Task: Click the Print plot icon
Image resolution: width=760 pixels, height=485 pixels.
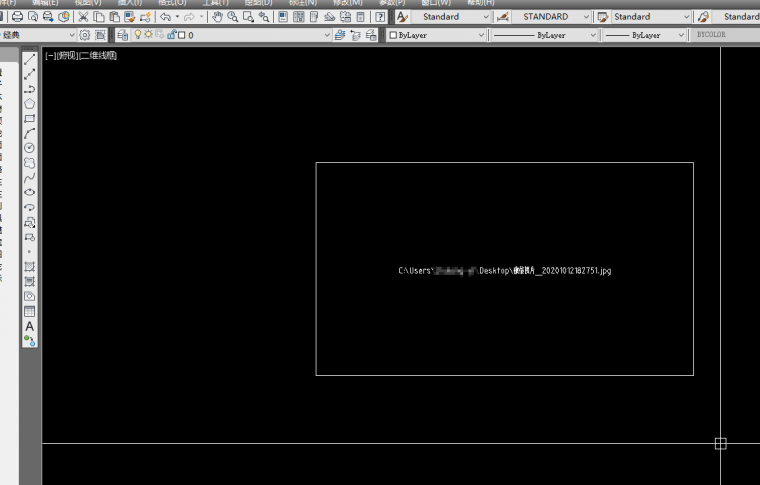Action: pyautogui.click(x=17, y=17)
